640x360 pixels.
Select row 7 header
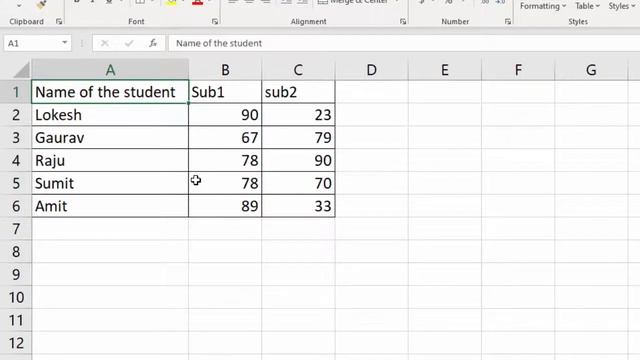16,229
